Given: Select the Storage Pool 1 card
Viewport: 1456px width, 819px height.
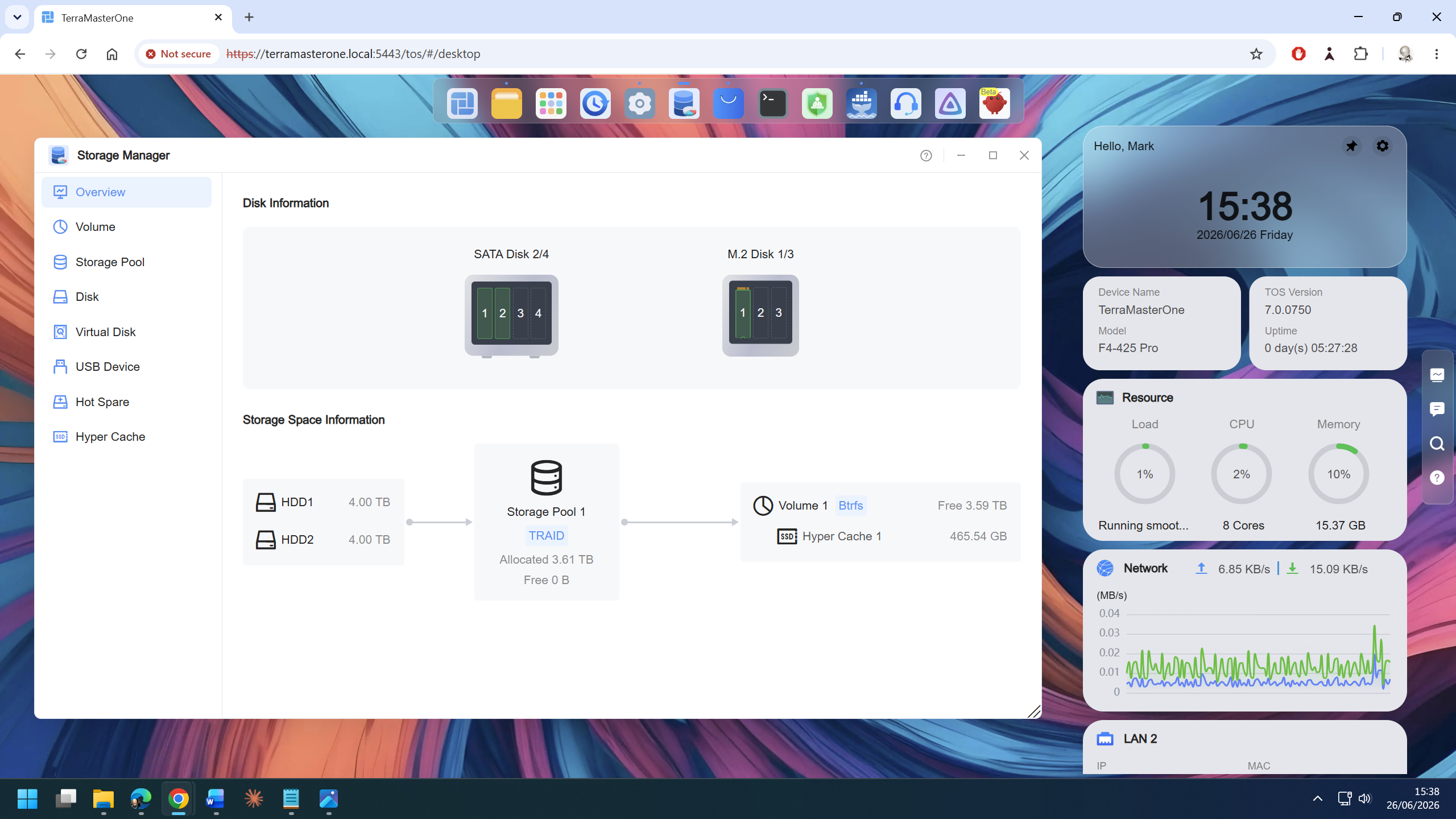Looking at the screenshot, I should tap(547, 522).
